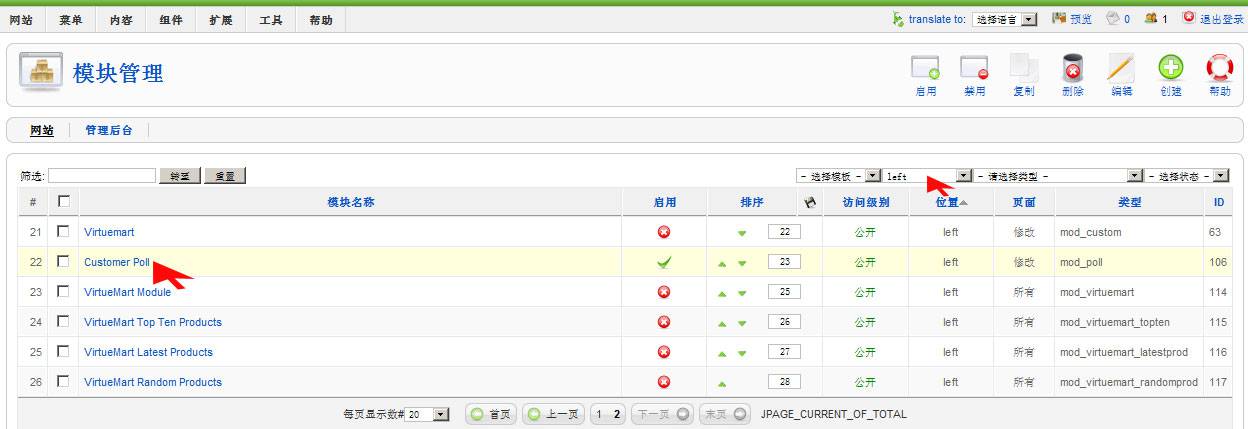Viewport: 1248px width, 429px height.
Task: Open the 工具 menu
Action: [271, 20]
